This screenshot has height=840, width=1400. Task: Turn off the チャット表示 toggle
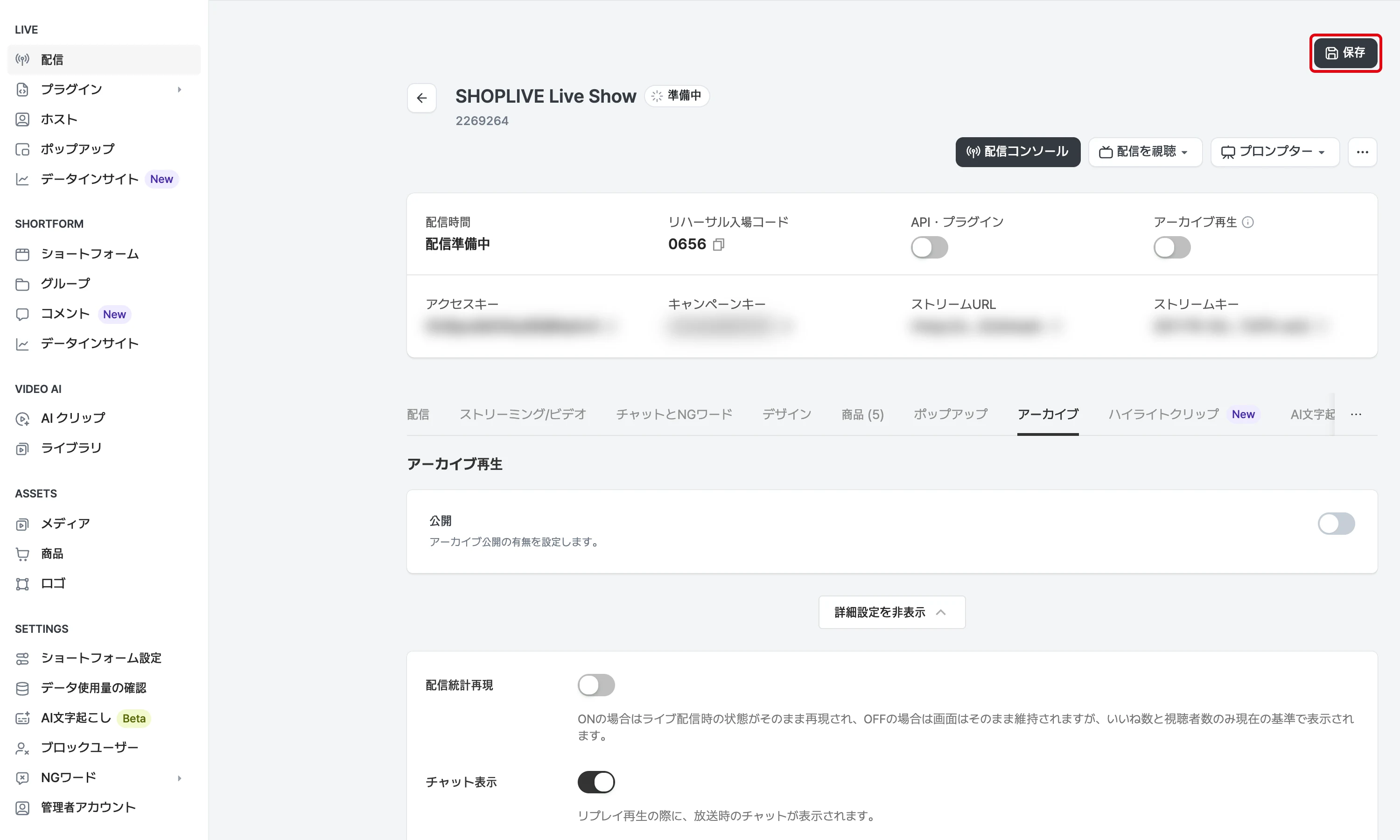coord(596,782)
